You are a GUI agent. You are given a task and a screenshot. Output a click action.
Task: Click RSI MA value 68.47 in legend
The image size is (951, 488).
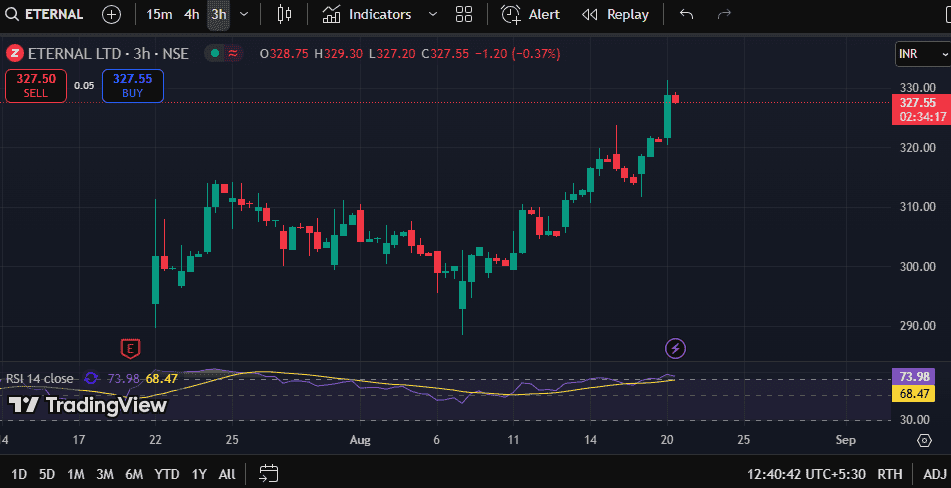[x=162, y=379]
